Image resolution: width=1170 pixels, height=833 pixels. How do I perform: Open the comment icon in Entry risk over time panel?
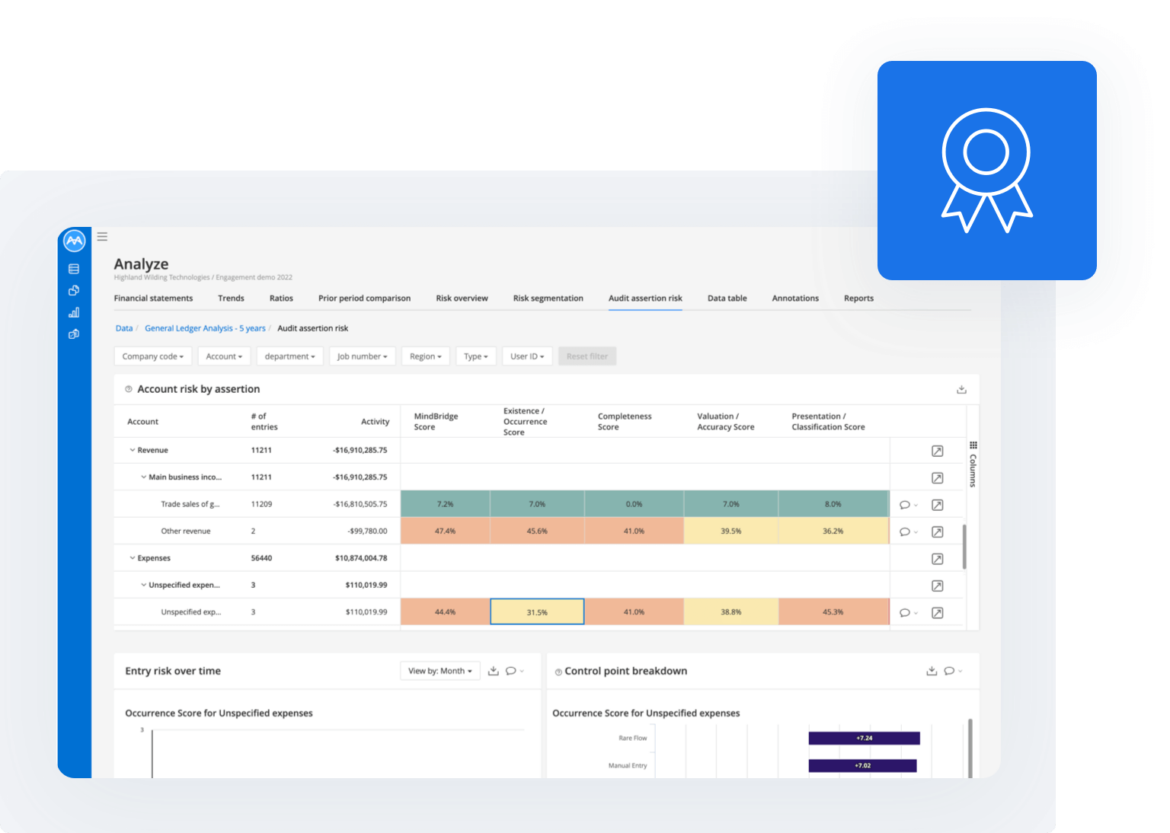pos(512,671)
